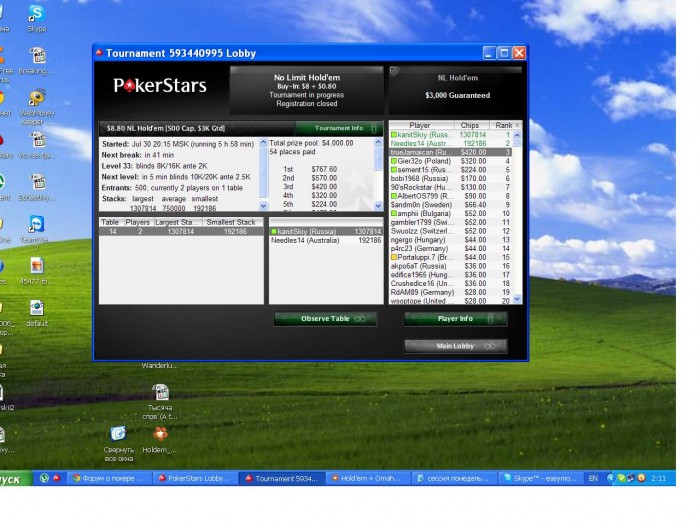Click the EN language indicator
This screenshot has width=700, height=525.
point(593,478)
